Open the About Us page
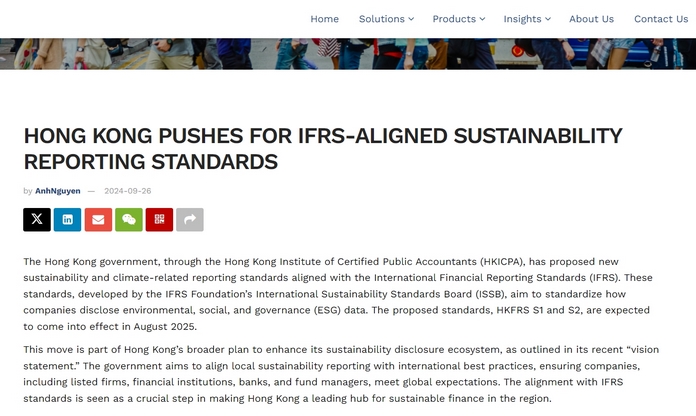Viewport: 696px width, 416px height. pos(591,19)
